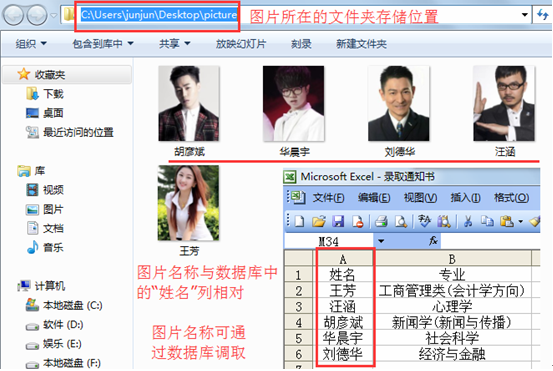Click the Excel New document icon
This screenshot has width=553, height=371.
(x=299, y=221)
